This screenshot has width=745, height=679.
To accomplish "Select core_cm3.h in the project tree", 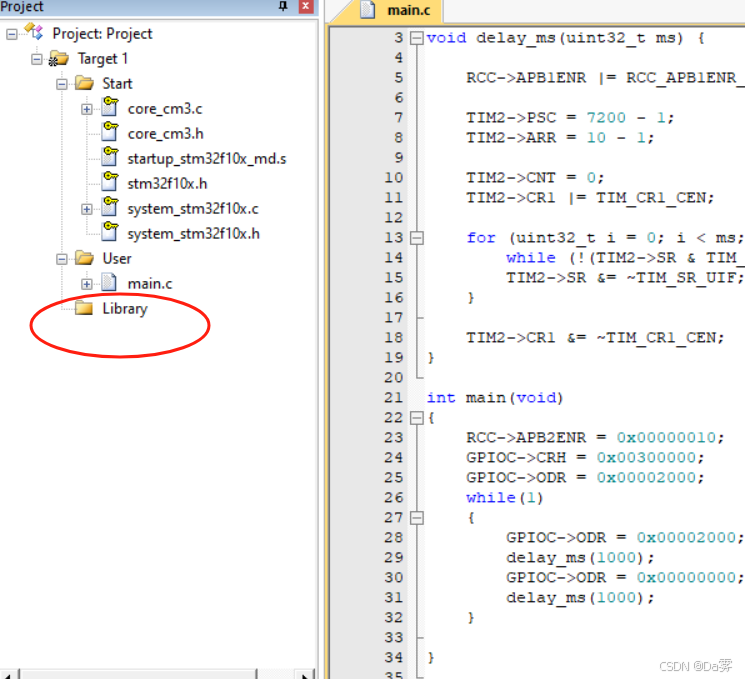I will [x=165, y=134].
